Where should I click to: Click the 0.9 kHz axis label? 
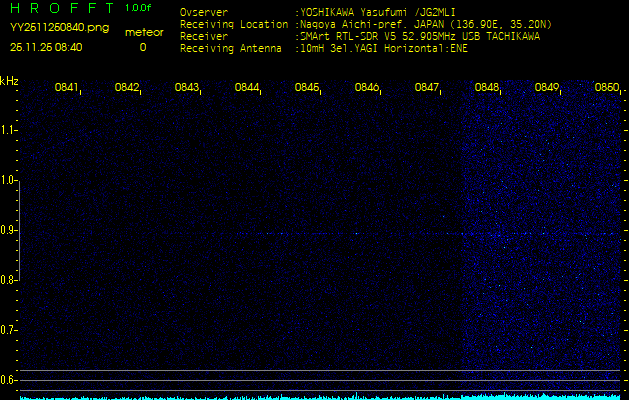(8, 230)
